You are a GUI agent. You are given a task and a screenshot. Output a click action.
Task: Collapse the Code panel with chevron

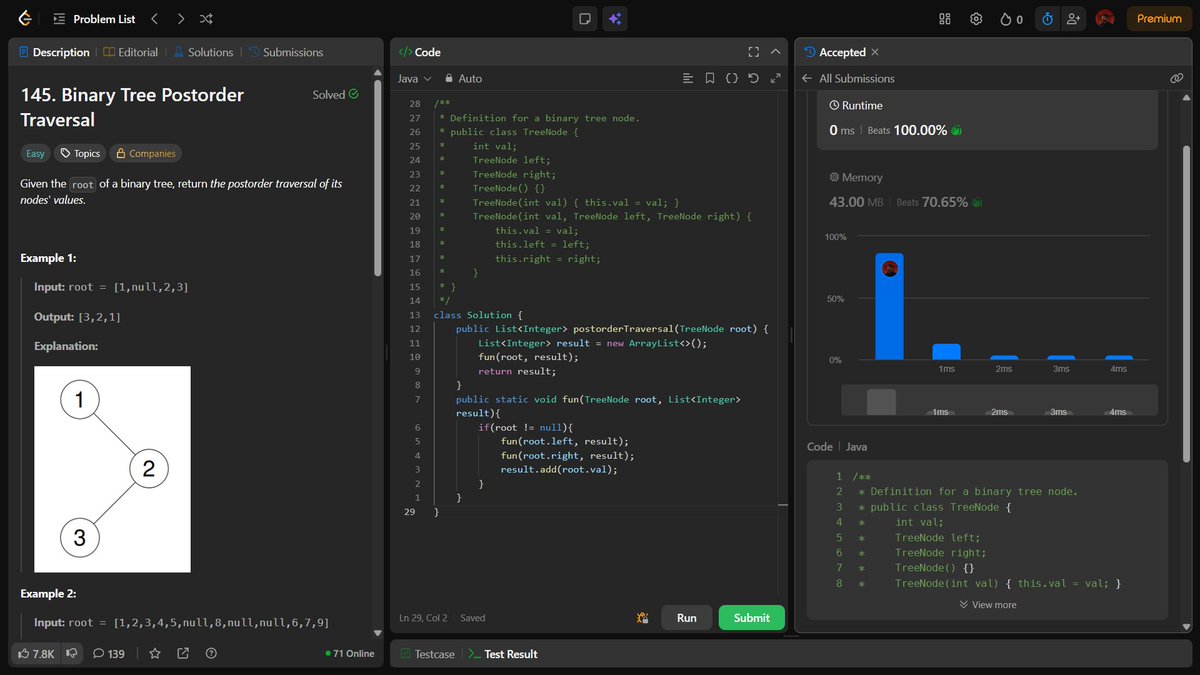(775, 52)
